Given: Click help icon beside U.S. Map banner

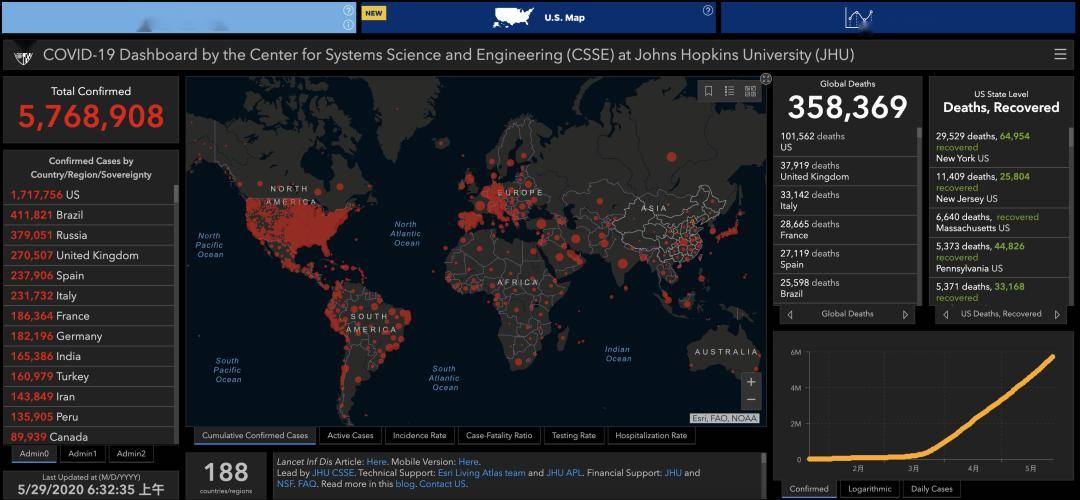Looking at the screenshot, I should point(707,10).
